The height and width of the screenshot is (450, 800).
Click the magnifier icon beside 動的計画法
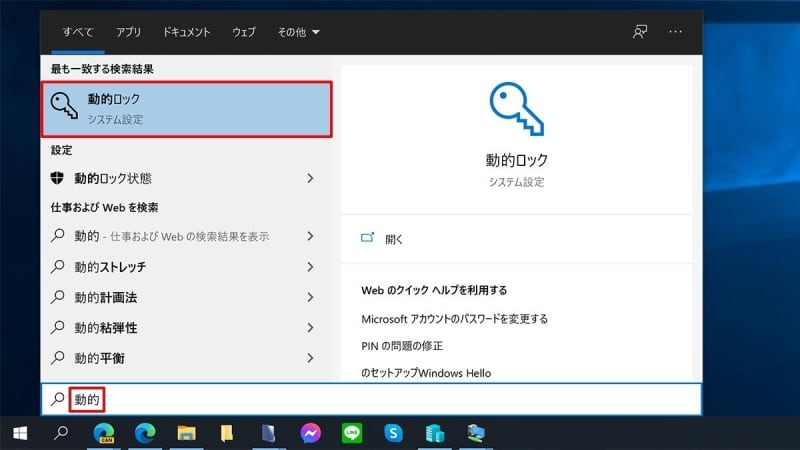point(58,297)
